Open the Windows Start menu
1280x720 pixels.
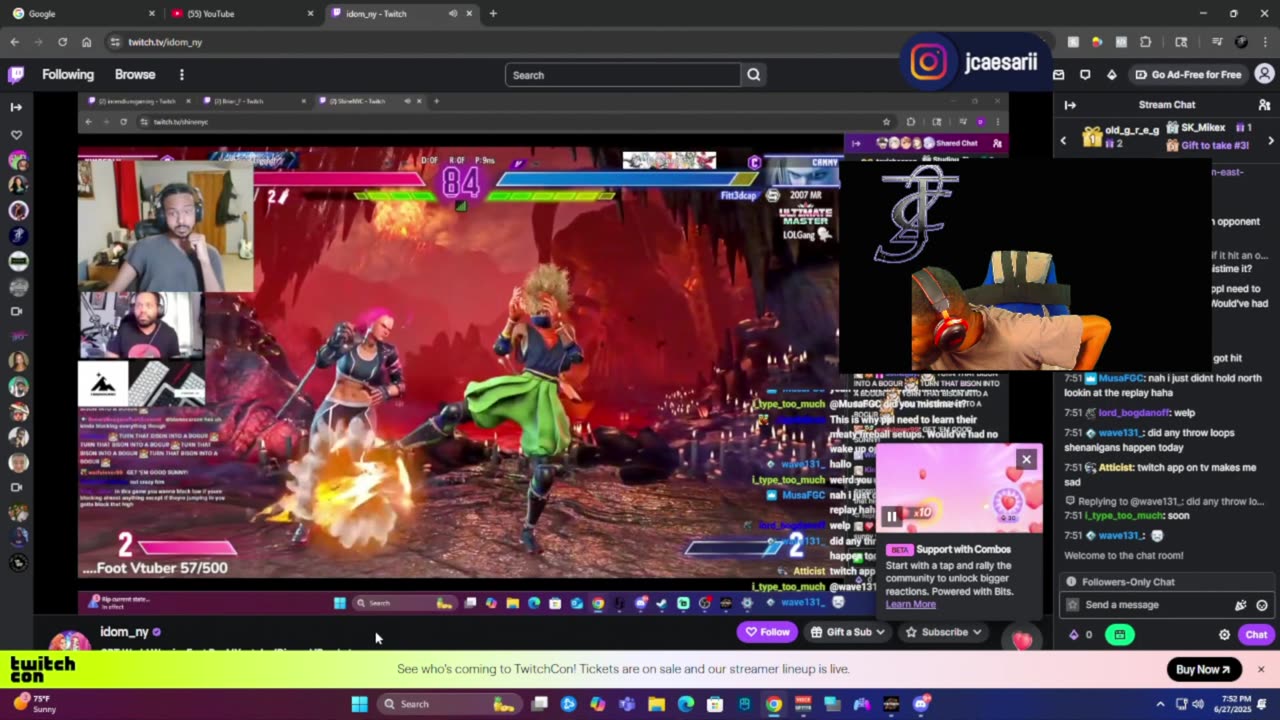[x=359, y=704]
